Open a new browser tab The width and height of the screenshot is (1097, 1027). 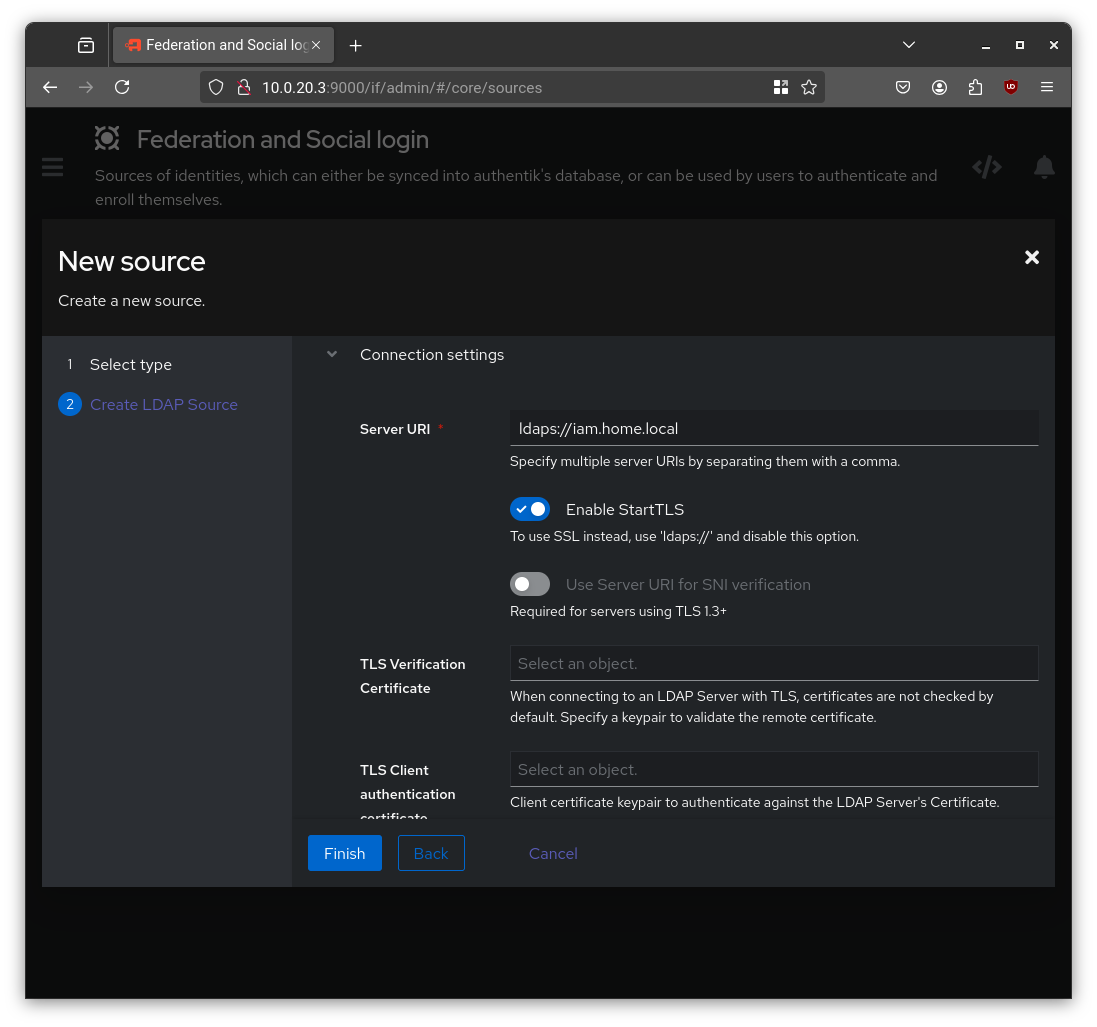pos(355,45)
